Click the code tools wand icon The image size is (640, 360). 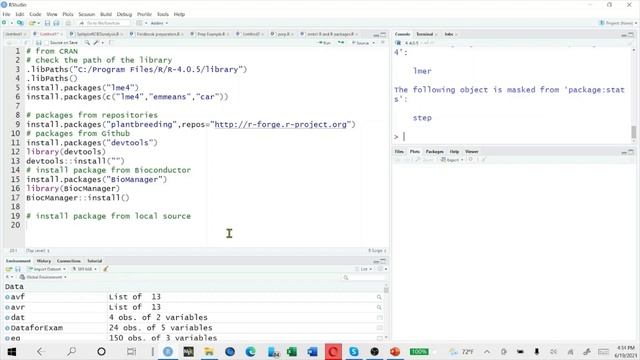click(96, 43)
